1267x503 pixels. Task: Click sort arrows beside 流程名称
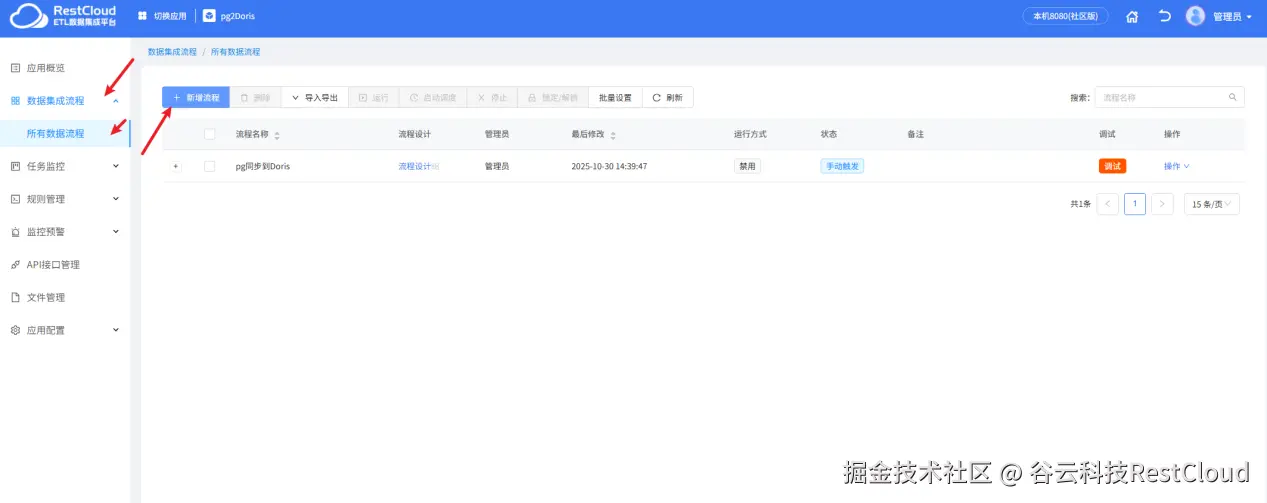277,135
